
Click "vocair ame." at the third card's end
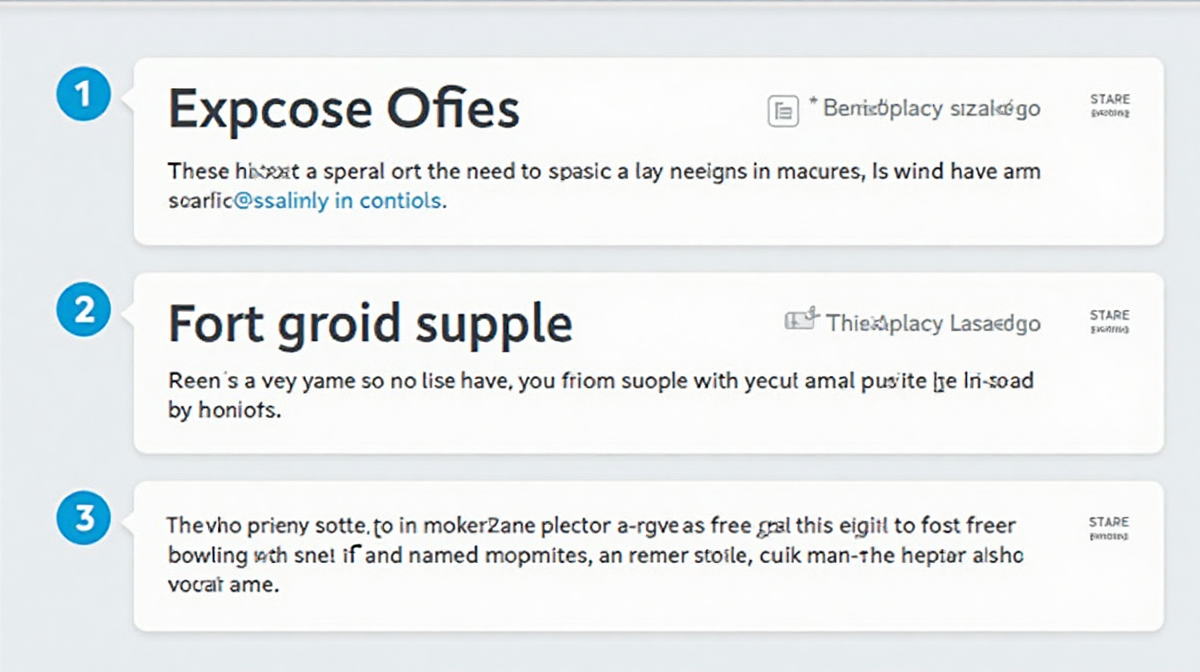(222, 585)
